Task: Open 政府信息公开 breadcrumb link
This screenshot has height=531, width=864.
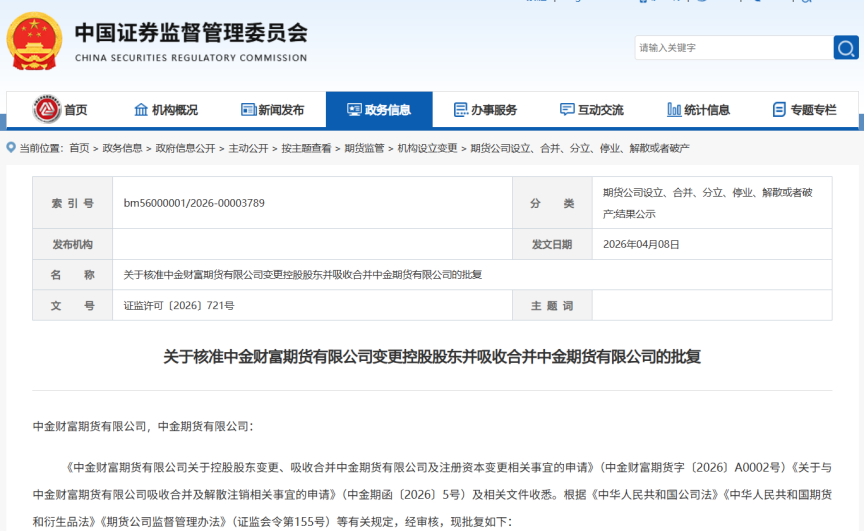Action: click(185, 148)
